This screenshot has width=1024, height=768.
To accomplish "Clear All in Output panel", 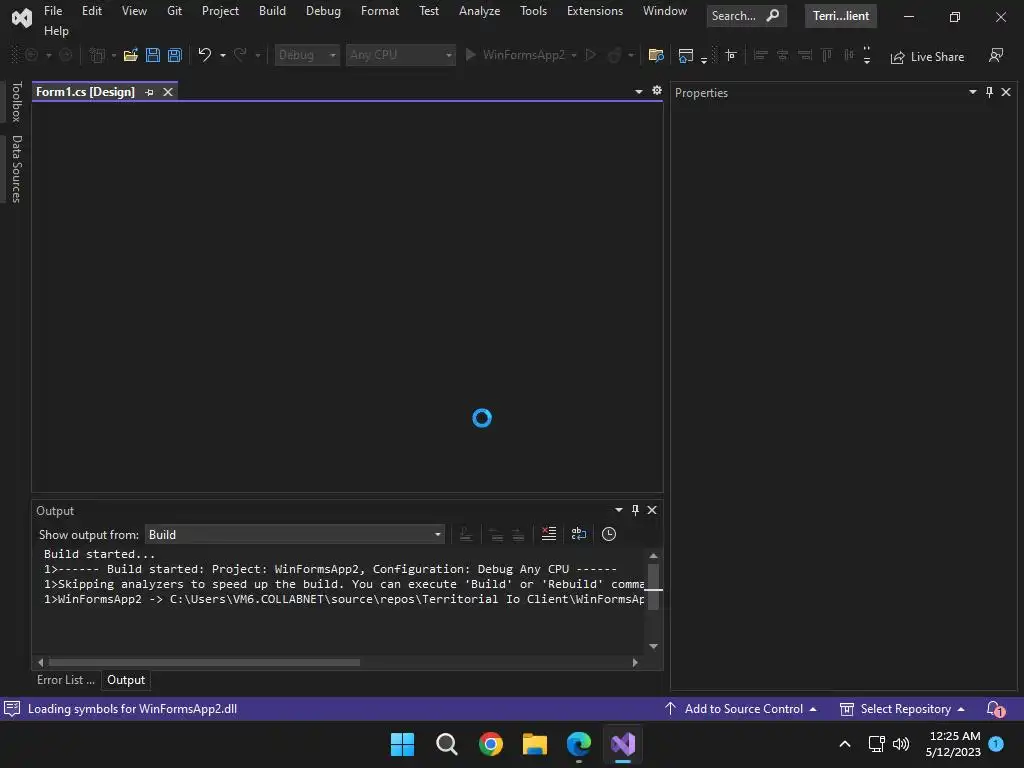I will [x=549, y=534].
